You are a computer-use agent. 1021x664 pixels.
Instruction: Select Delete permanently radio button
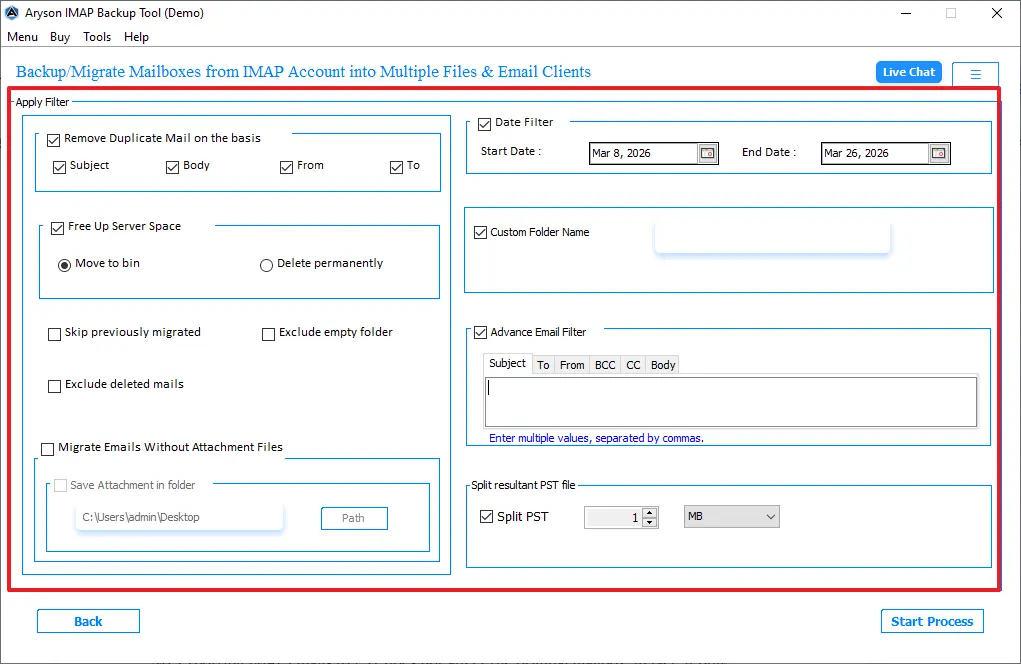266,265
